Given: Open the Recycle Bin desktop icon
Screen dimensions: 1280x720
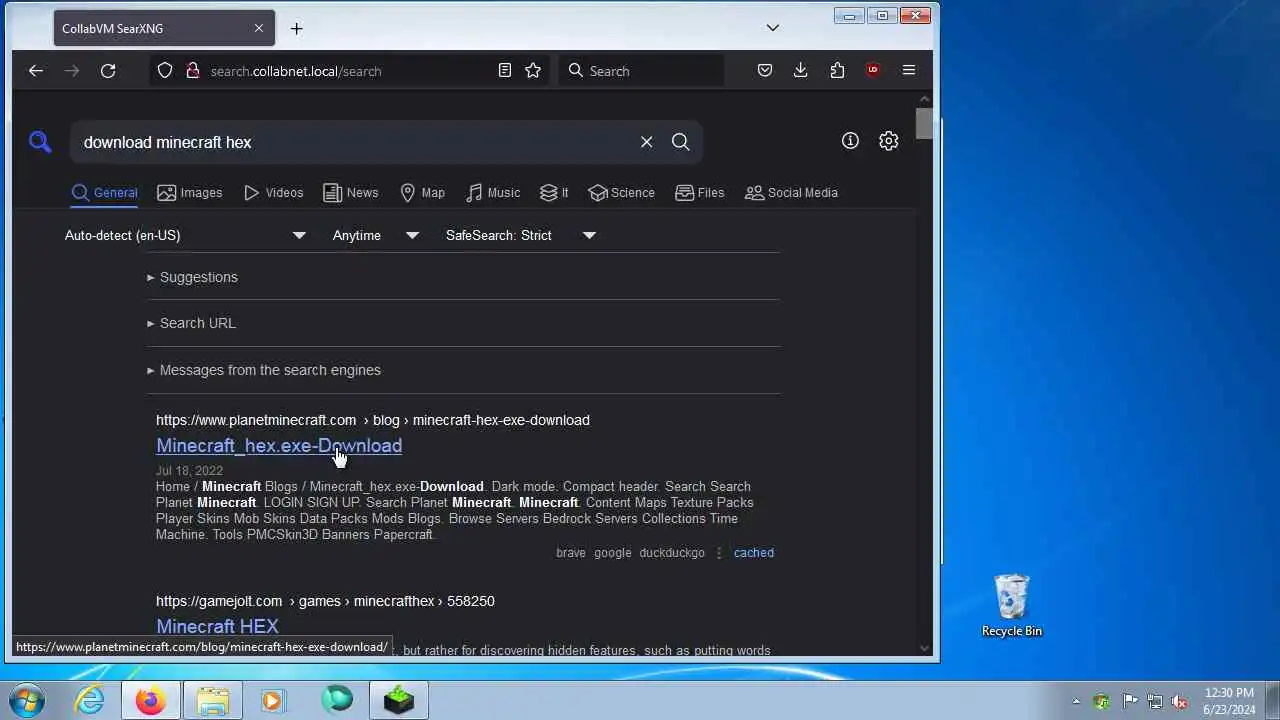Looking at the screenshot, I should point(1012,606).
